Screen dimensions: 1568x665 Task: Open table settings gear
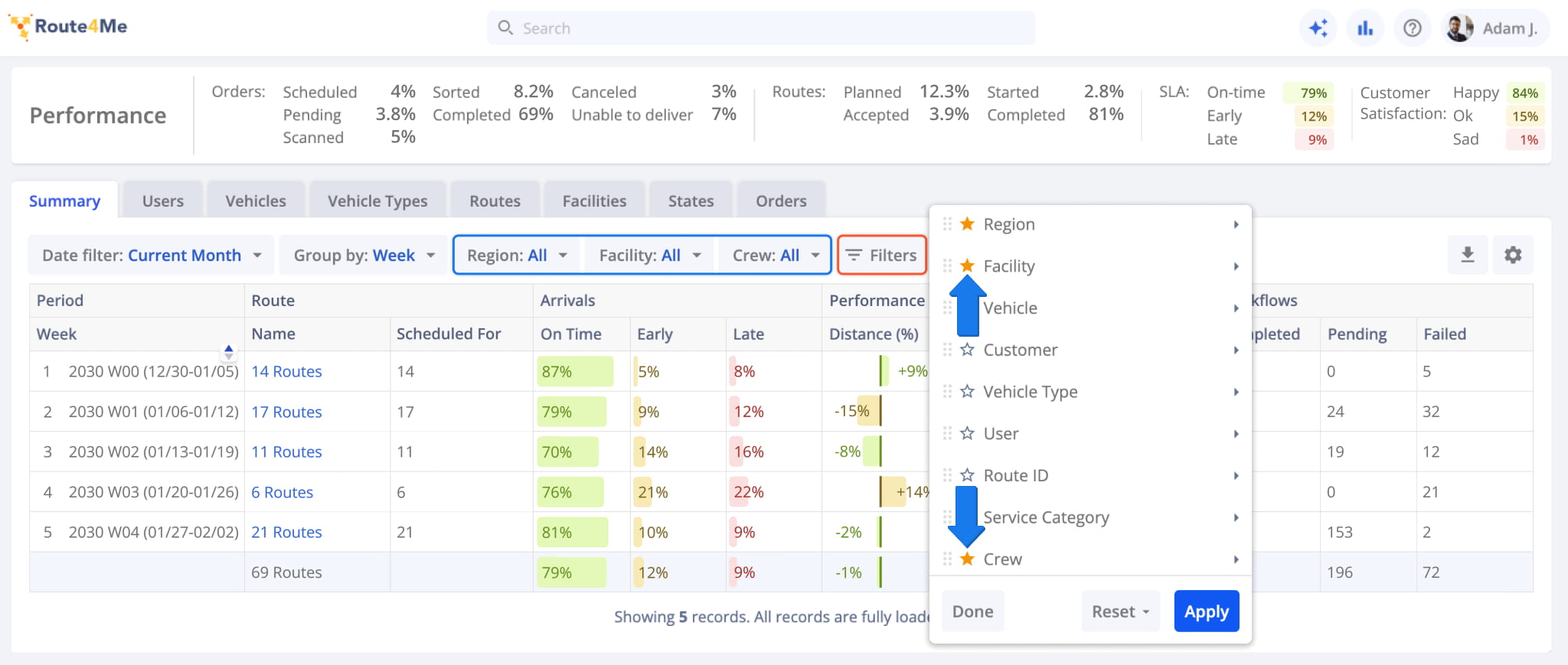click(1513, 255)
